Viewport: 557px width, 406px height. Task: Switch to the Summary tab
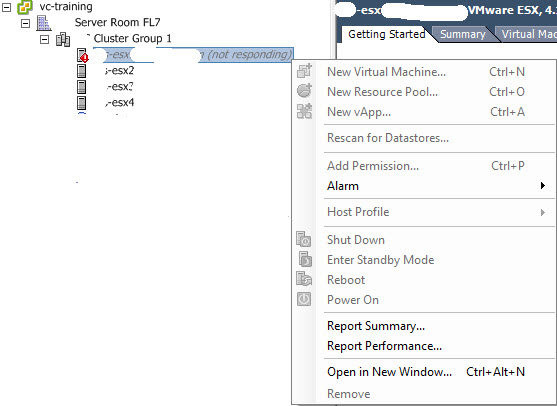point(463,34)
